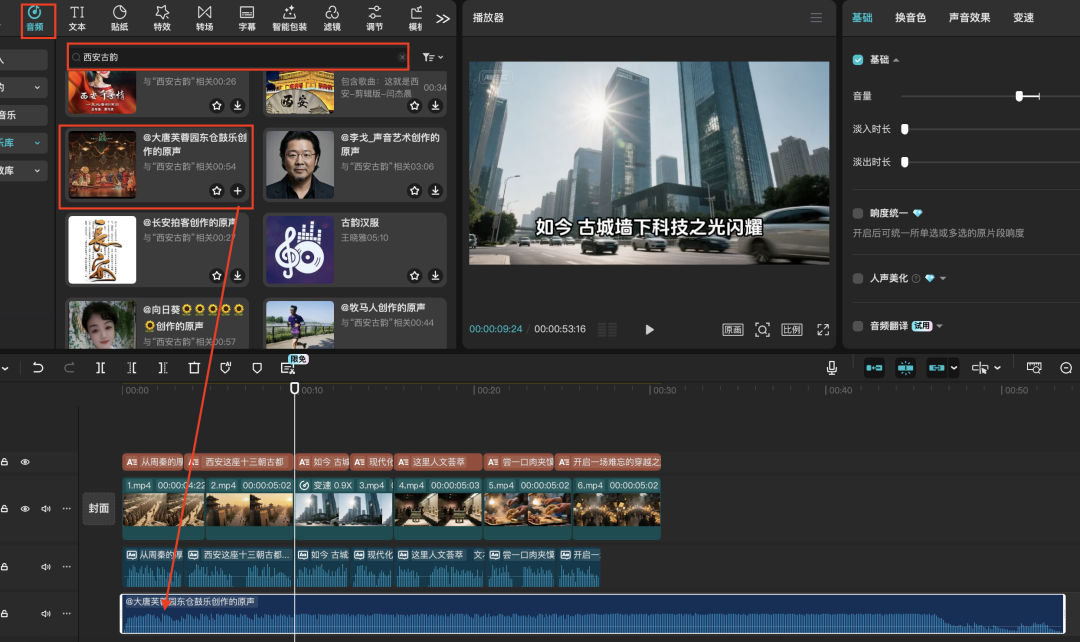The image size is (1080, 642).
Task: Toggle the 人声美化 checkbox
Action: pos(858,278)
